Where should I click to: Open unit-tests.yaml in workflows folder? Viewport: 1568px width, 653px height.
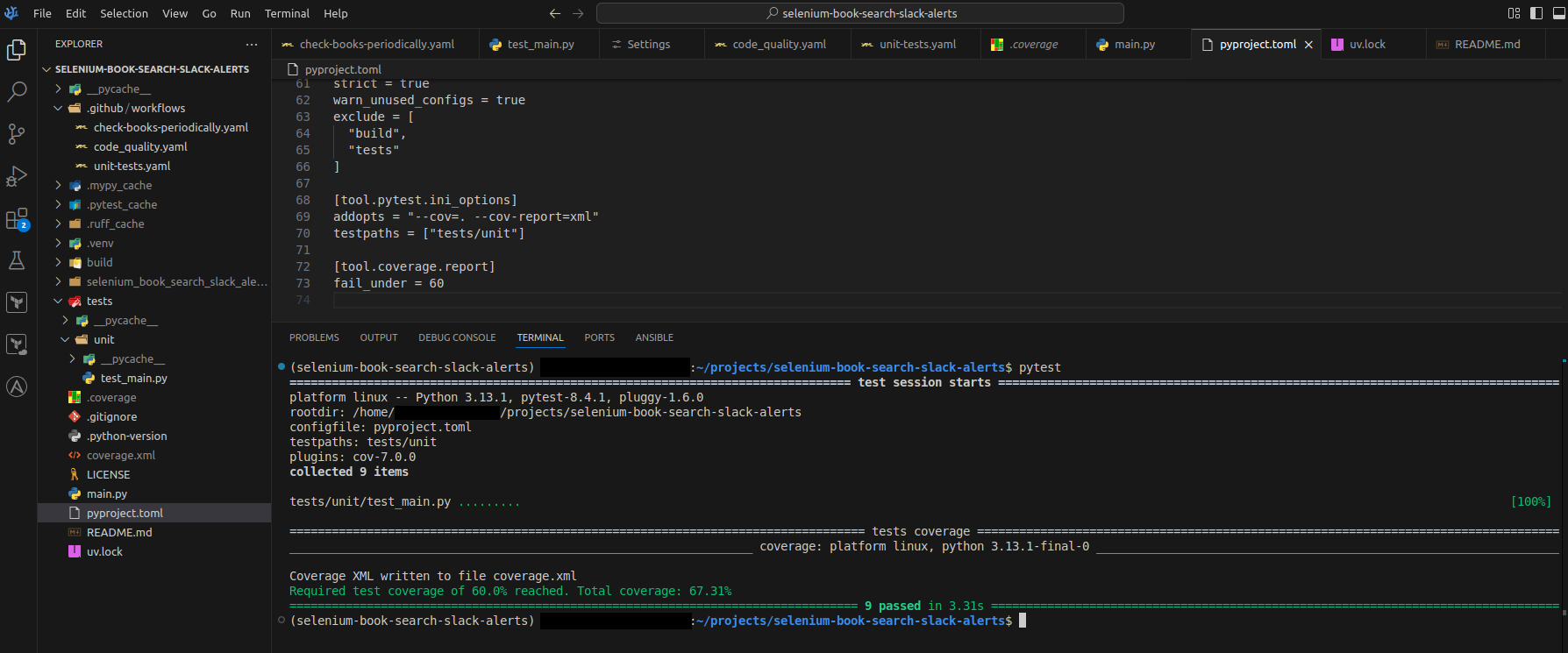132,167
